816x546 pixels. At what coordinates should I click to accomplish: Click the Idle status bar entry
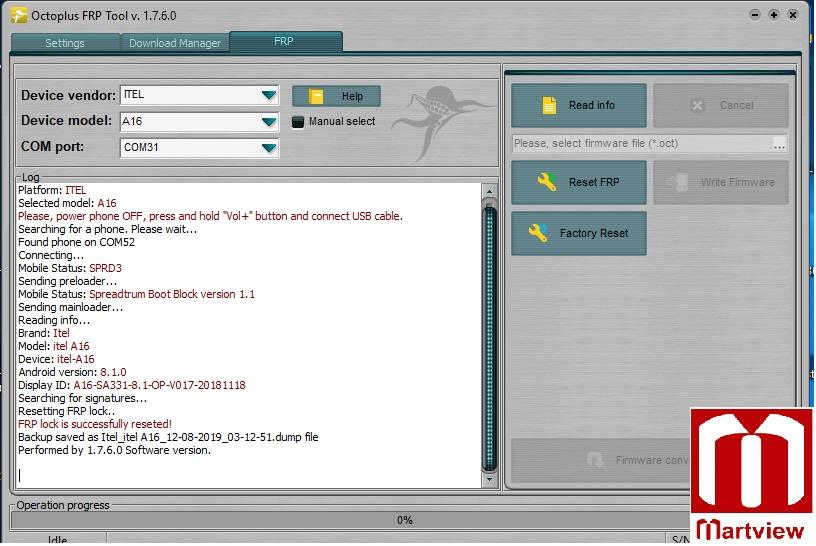point(58,539)
